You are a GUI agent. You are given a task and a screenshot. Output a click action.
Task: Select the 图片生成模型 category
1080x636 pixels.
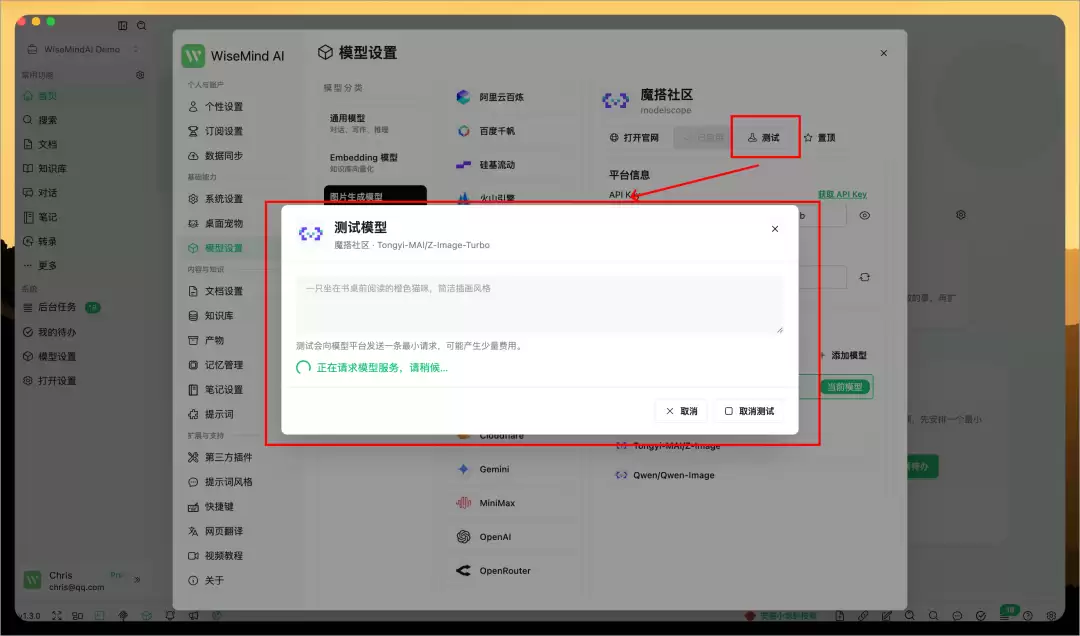pos(375,196)
